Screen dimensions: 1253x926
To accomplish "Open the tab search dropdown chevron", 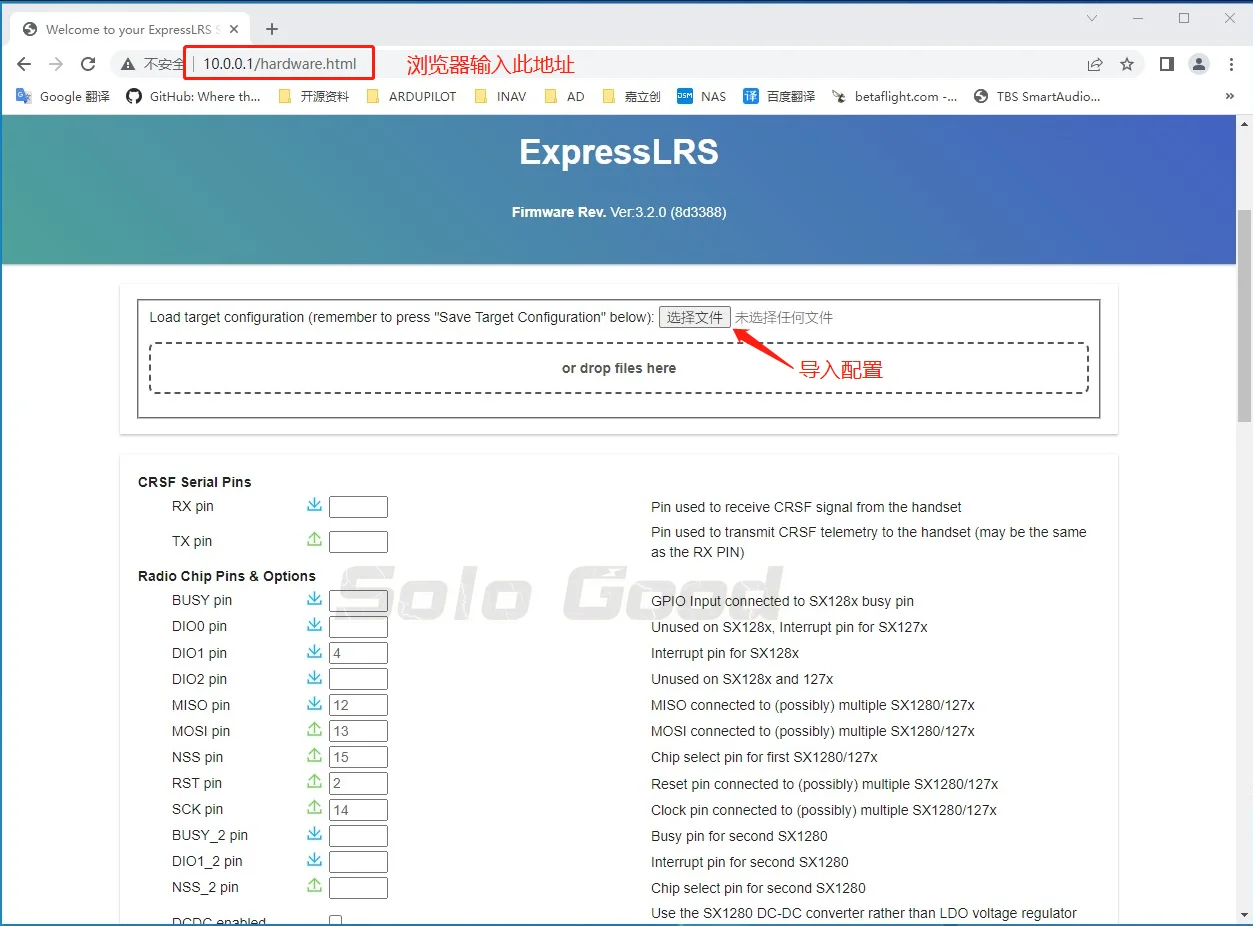I will coord(1092,18).
